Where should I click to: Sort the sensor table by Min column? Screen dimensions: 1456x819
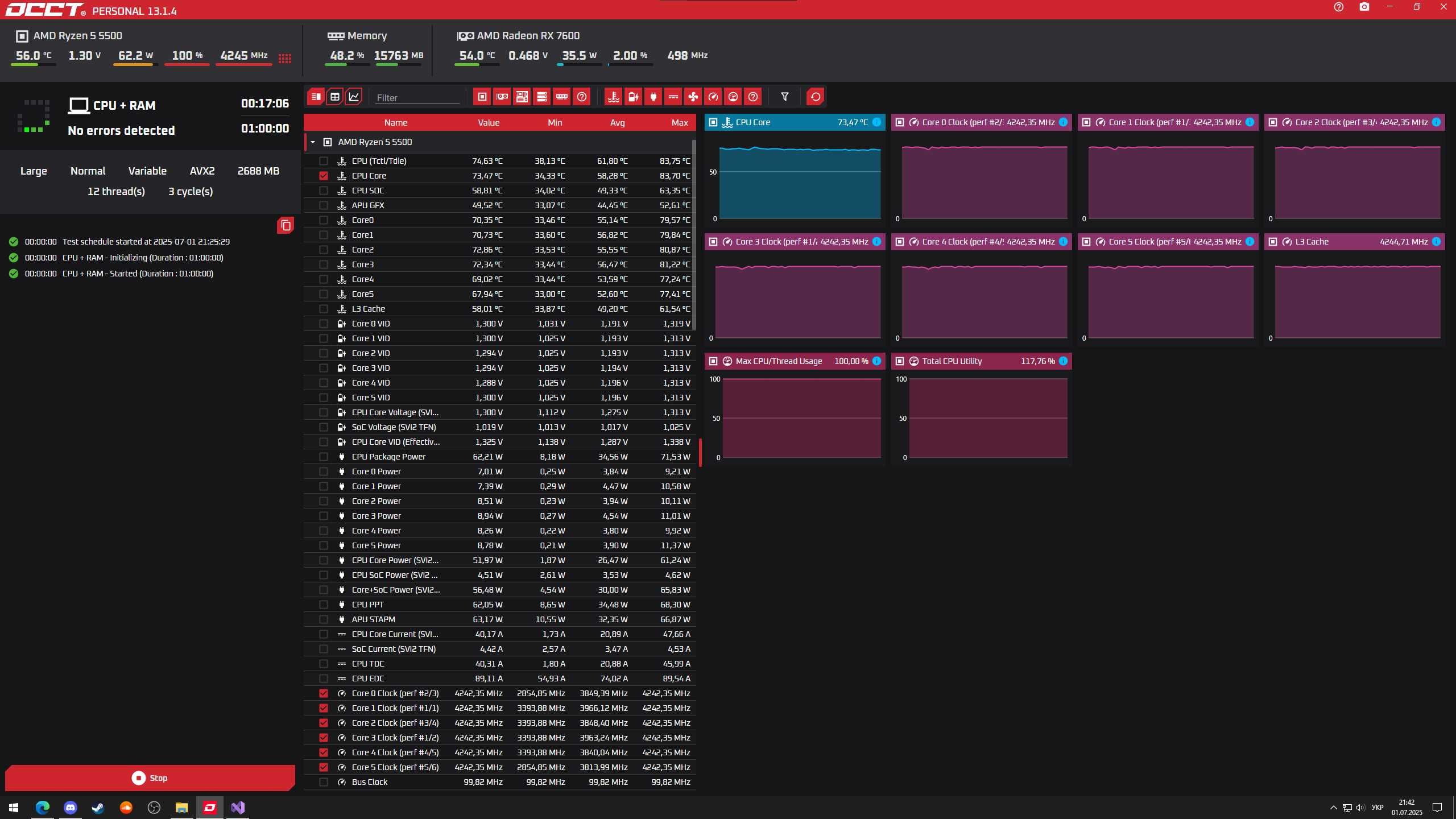555,123
